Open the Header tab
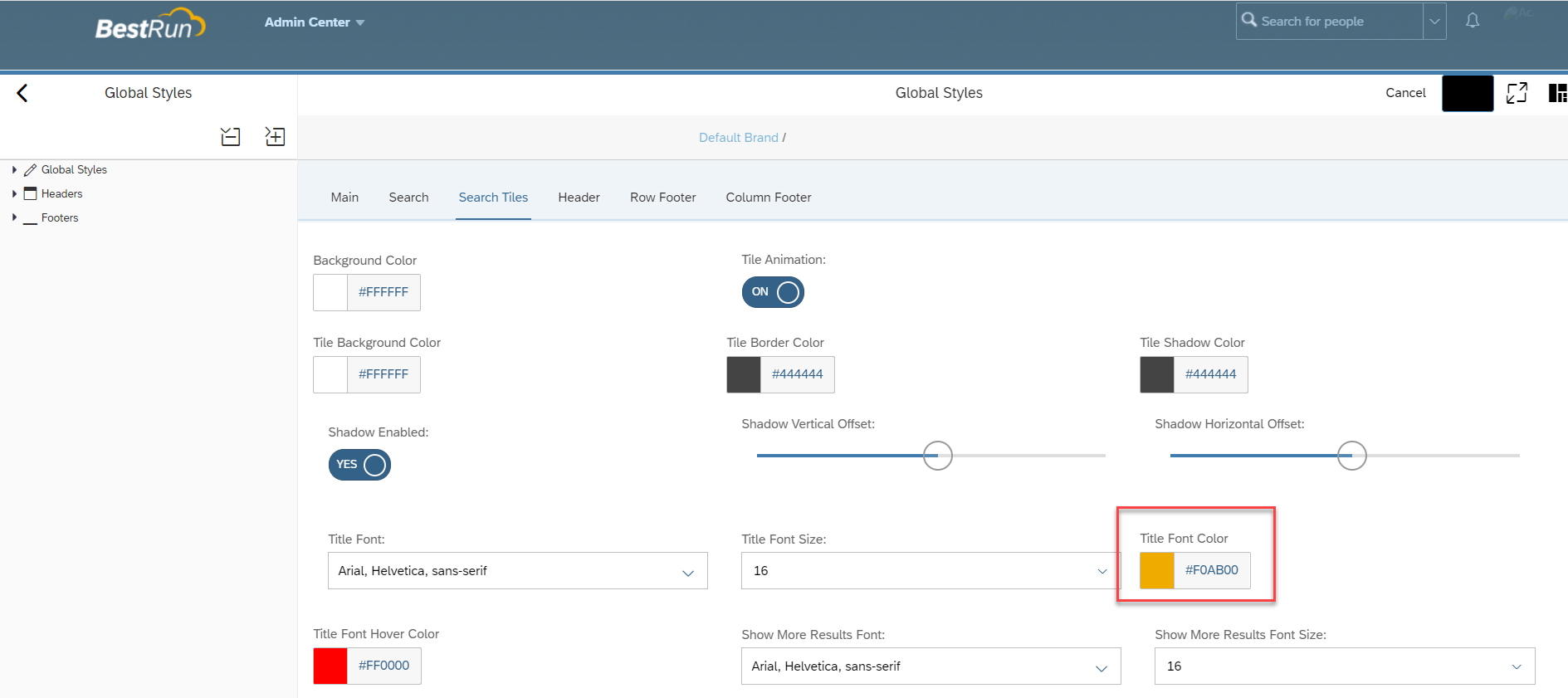 pyautogui.click(x=579, y=198)
